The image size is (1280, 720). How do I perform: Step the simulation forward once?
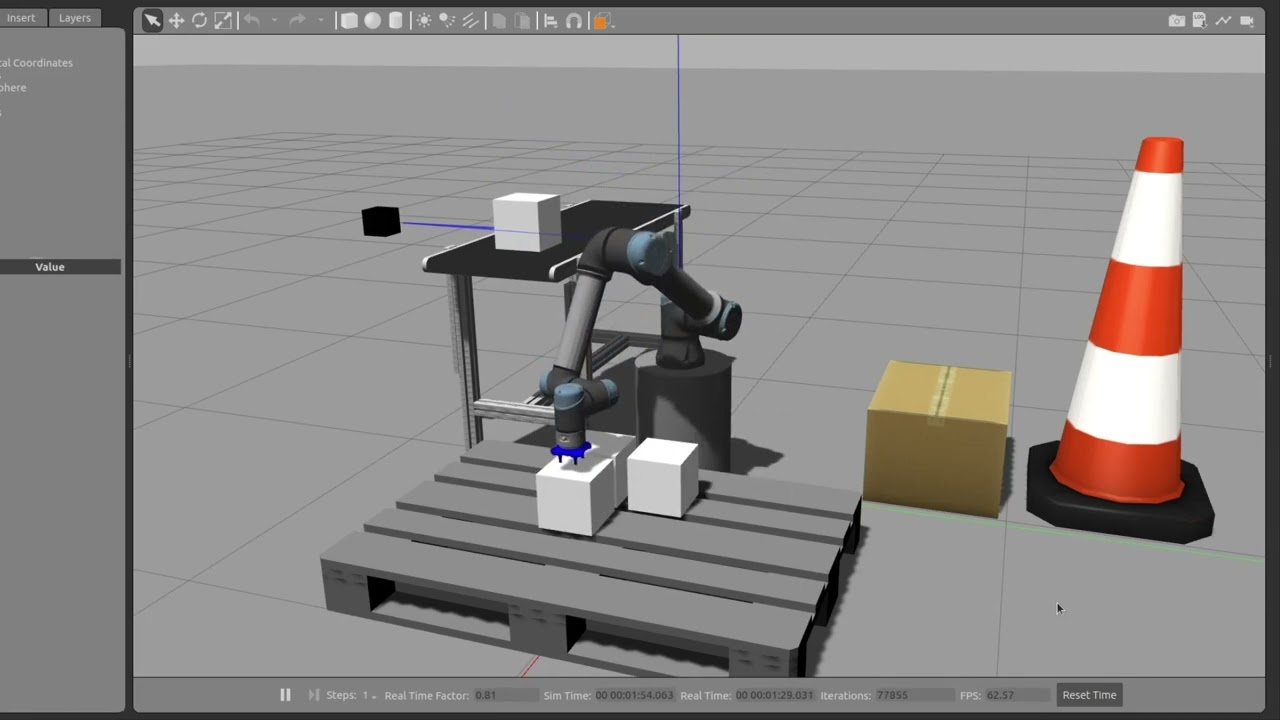click(313, 695)
